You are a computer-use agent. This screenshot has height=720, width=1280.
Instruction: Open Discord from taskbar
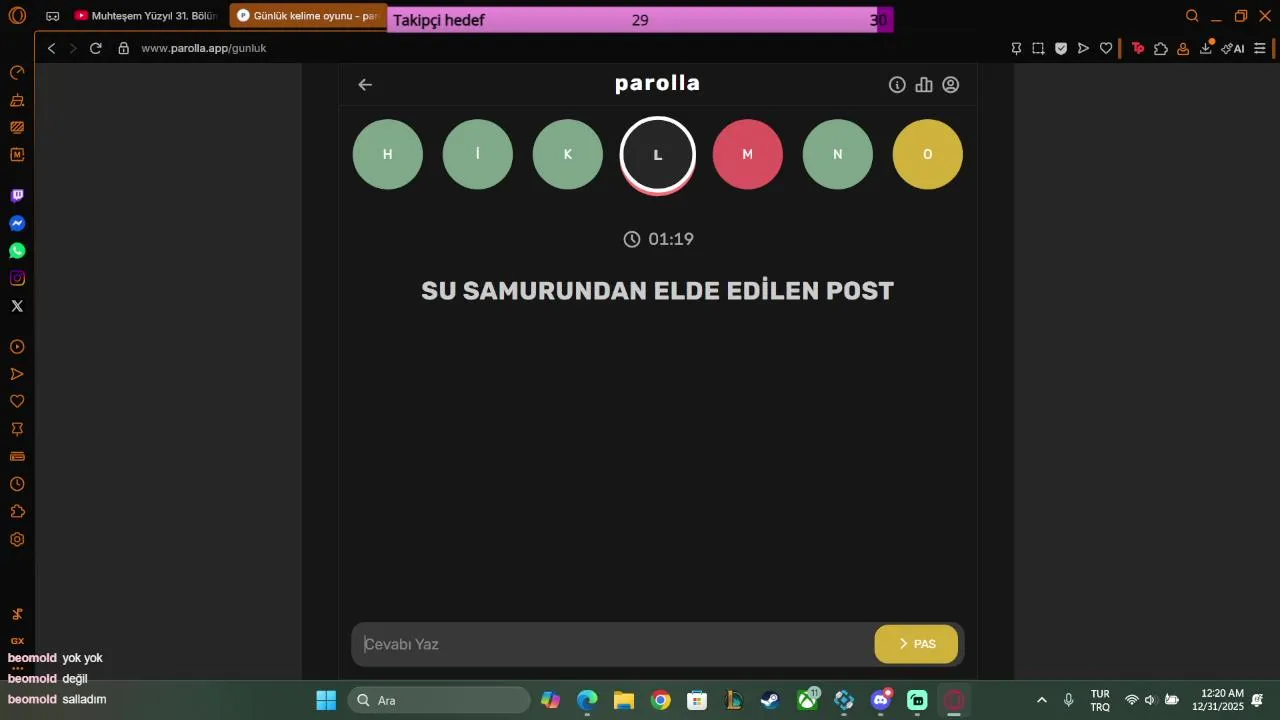[881, 700]
